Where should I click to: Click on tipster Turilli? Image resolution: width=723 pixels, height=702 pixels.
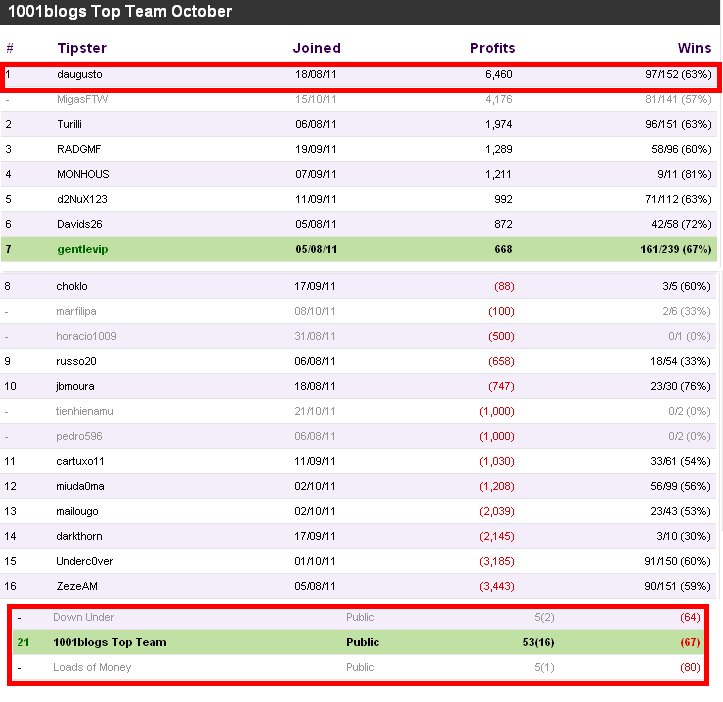pos(70,124)
